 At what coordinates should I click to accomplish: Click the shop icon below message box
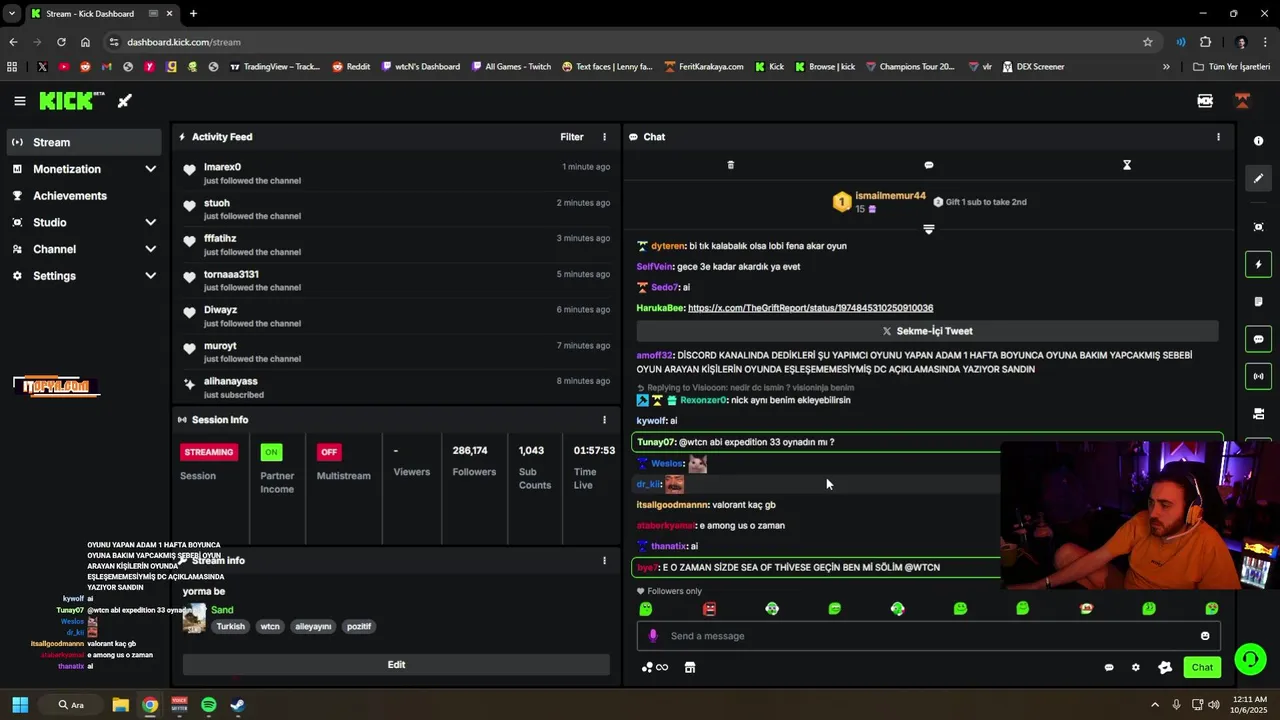690,667
